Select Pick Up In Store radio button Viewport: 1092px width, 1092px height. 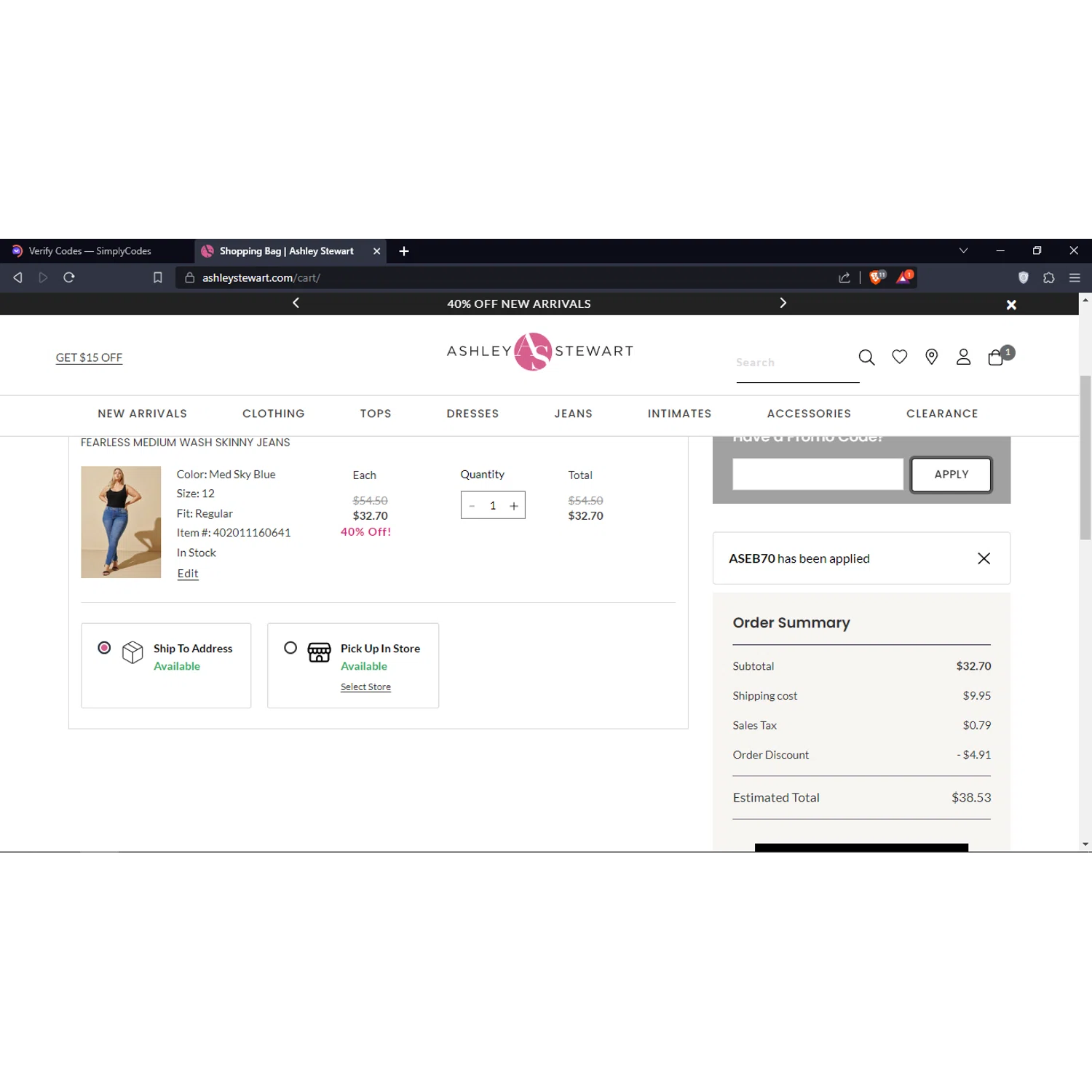click(290, 647)
